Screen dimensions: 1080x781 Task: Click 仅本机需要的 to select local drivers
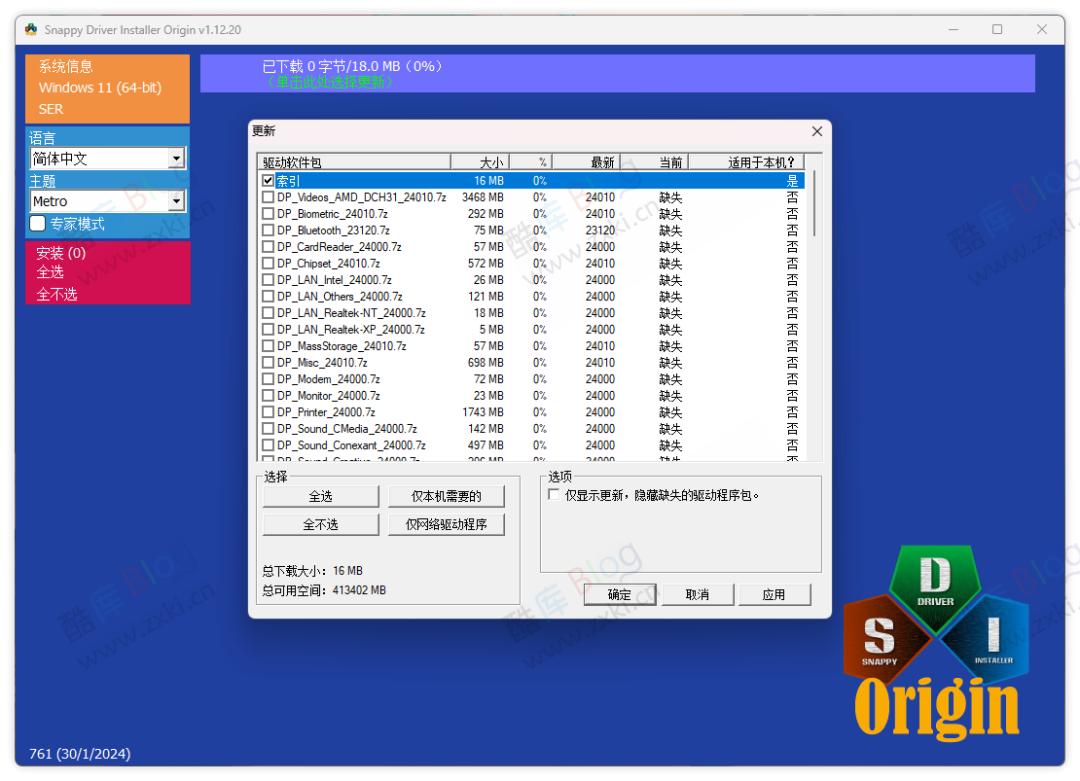447,495
